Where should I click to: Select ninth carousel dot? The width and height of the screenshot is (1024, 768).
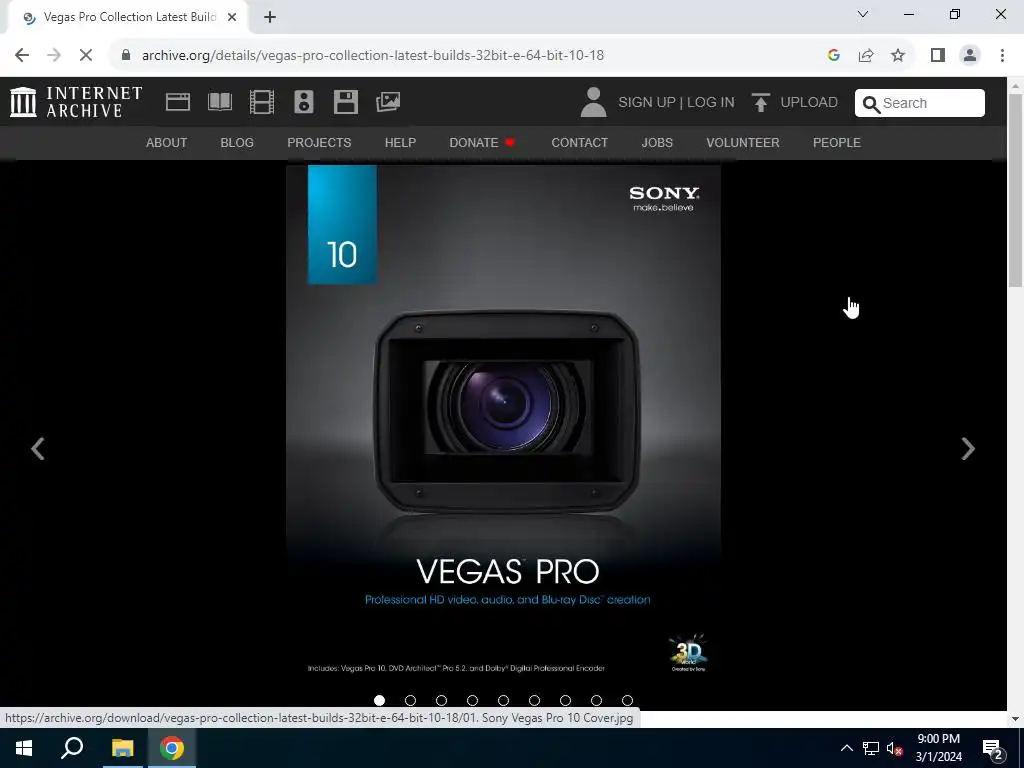pyautogui.click(x=628, y=700)
